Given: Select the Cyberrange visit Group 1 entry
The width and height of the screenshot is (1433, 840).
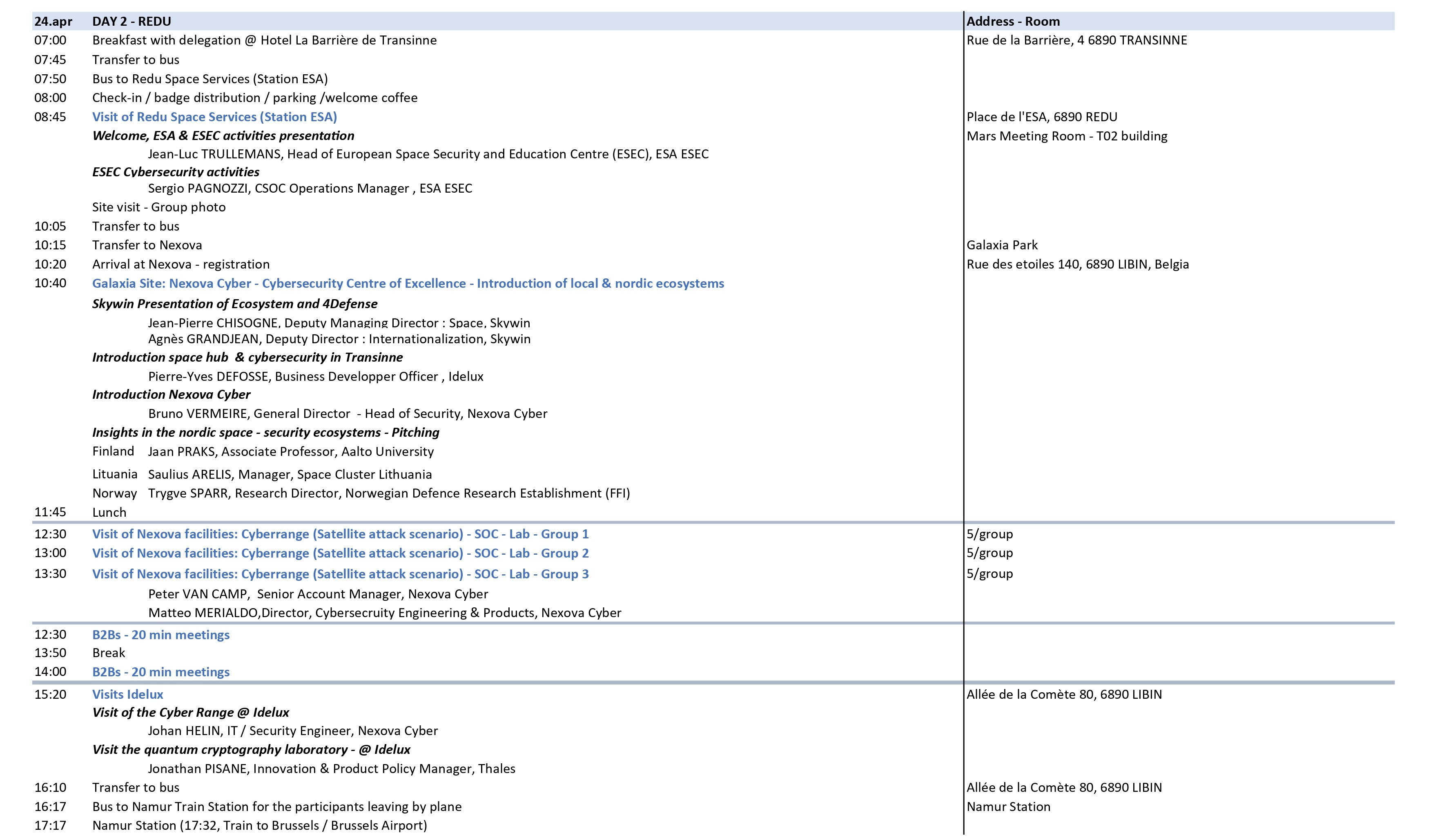Looking at the screenshot, I should point(340,533).
